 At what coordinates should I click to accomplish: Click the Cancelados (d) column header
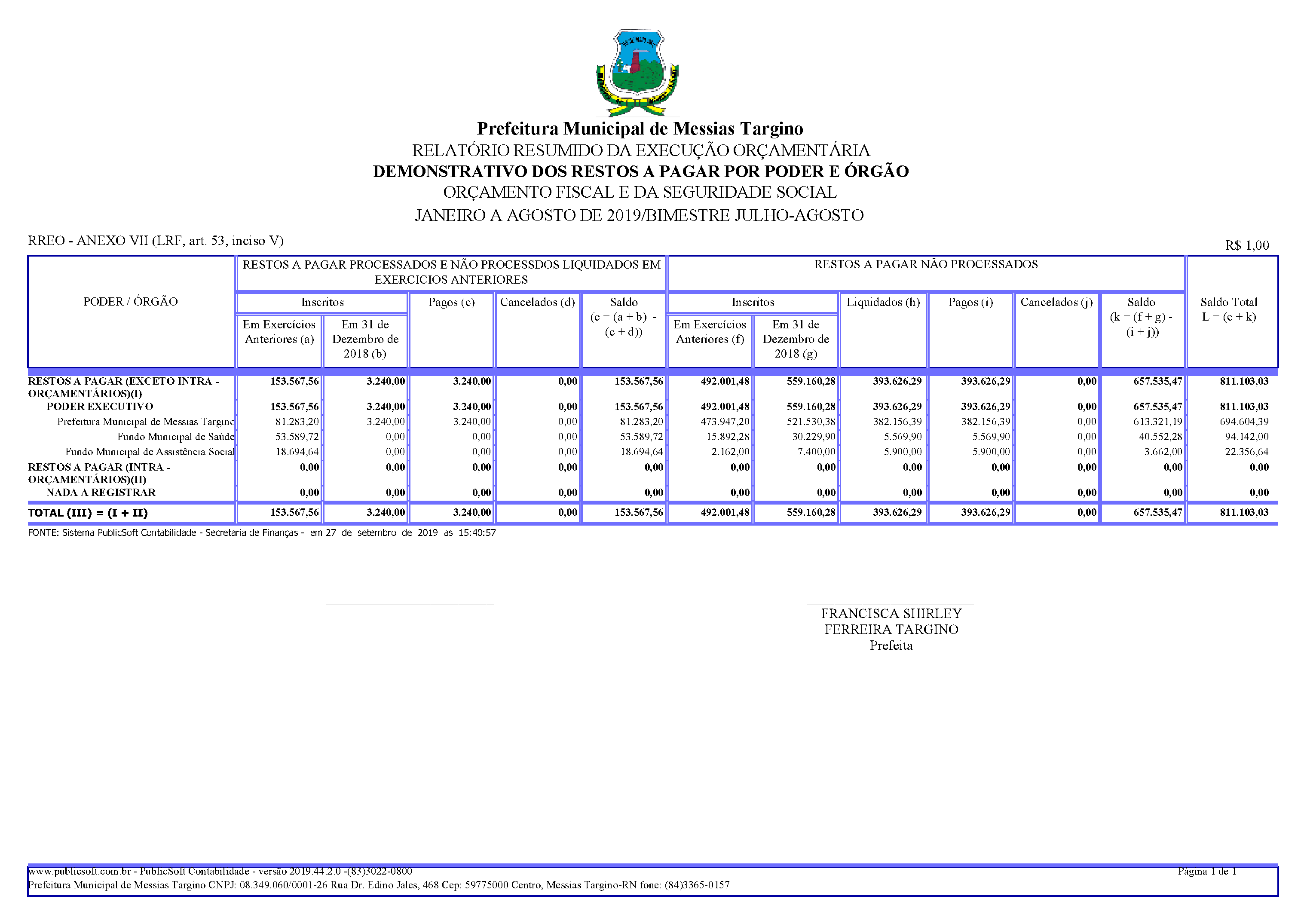(537, 302)
